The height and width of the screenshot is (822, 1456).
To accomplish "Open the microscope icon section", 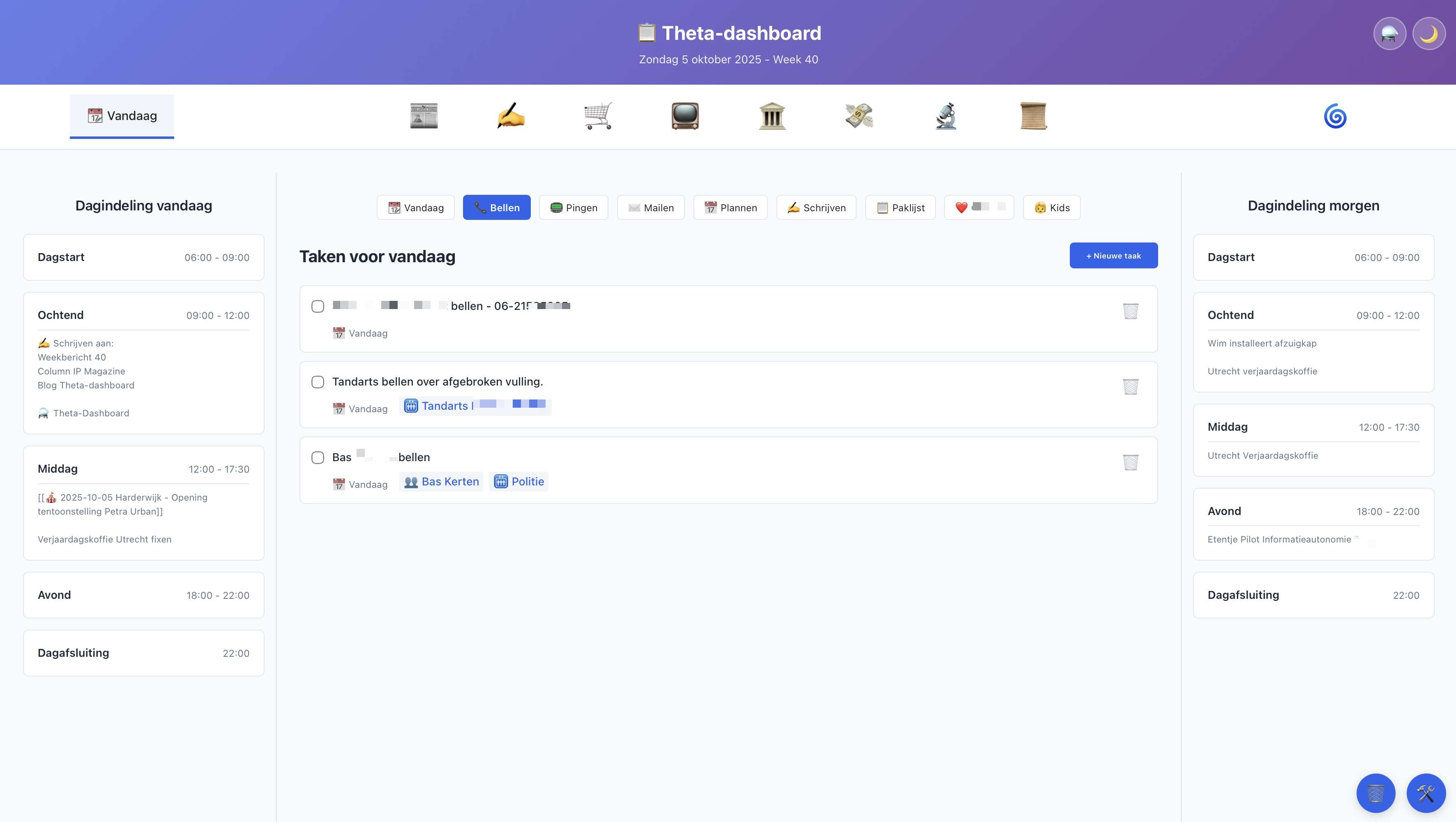I will tap(946, 116).
